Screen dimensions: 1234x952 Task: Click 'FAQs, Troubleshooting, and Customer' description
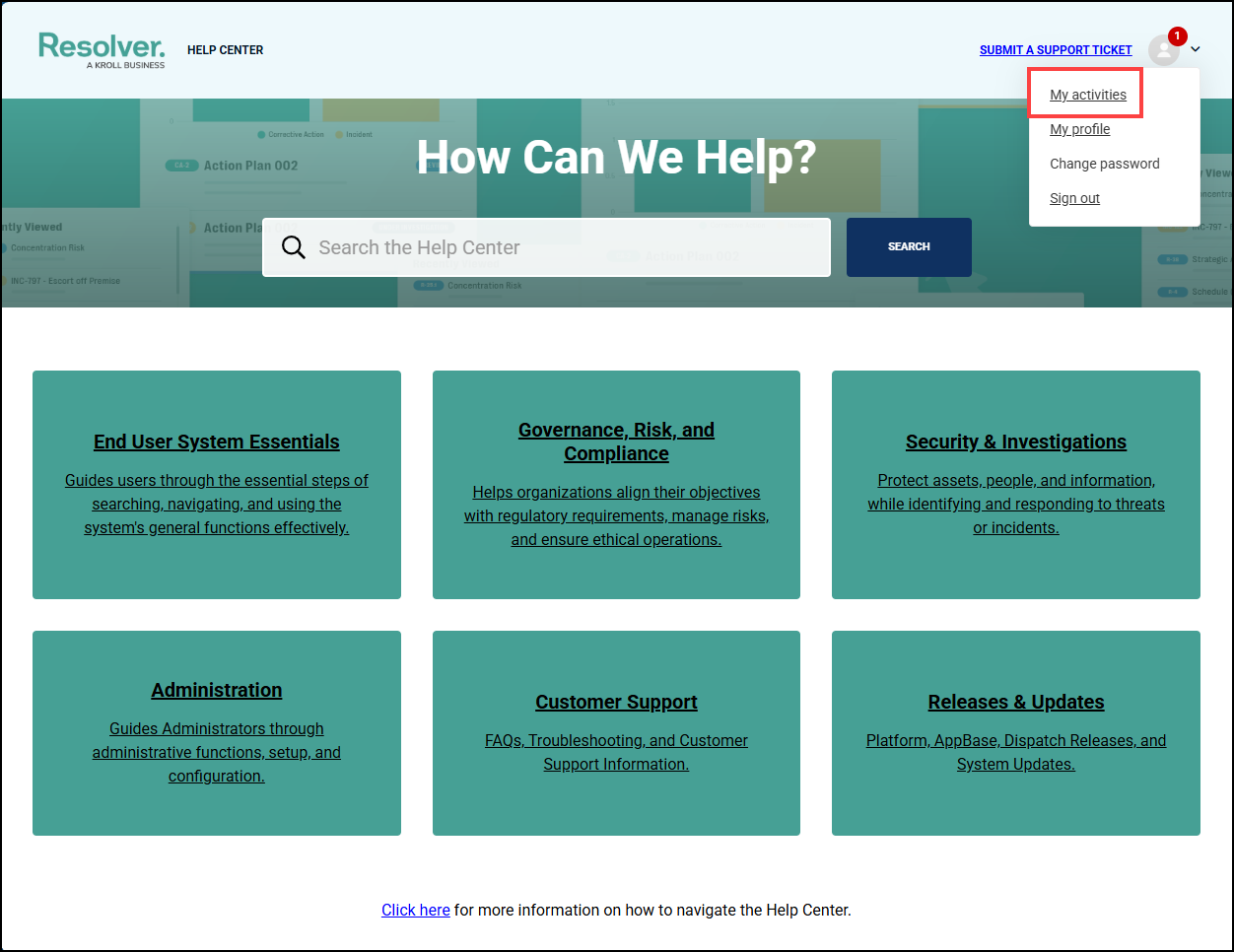pyautogui.click(x=616, y=752)
